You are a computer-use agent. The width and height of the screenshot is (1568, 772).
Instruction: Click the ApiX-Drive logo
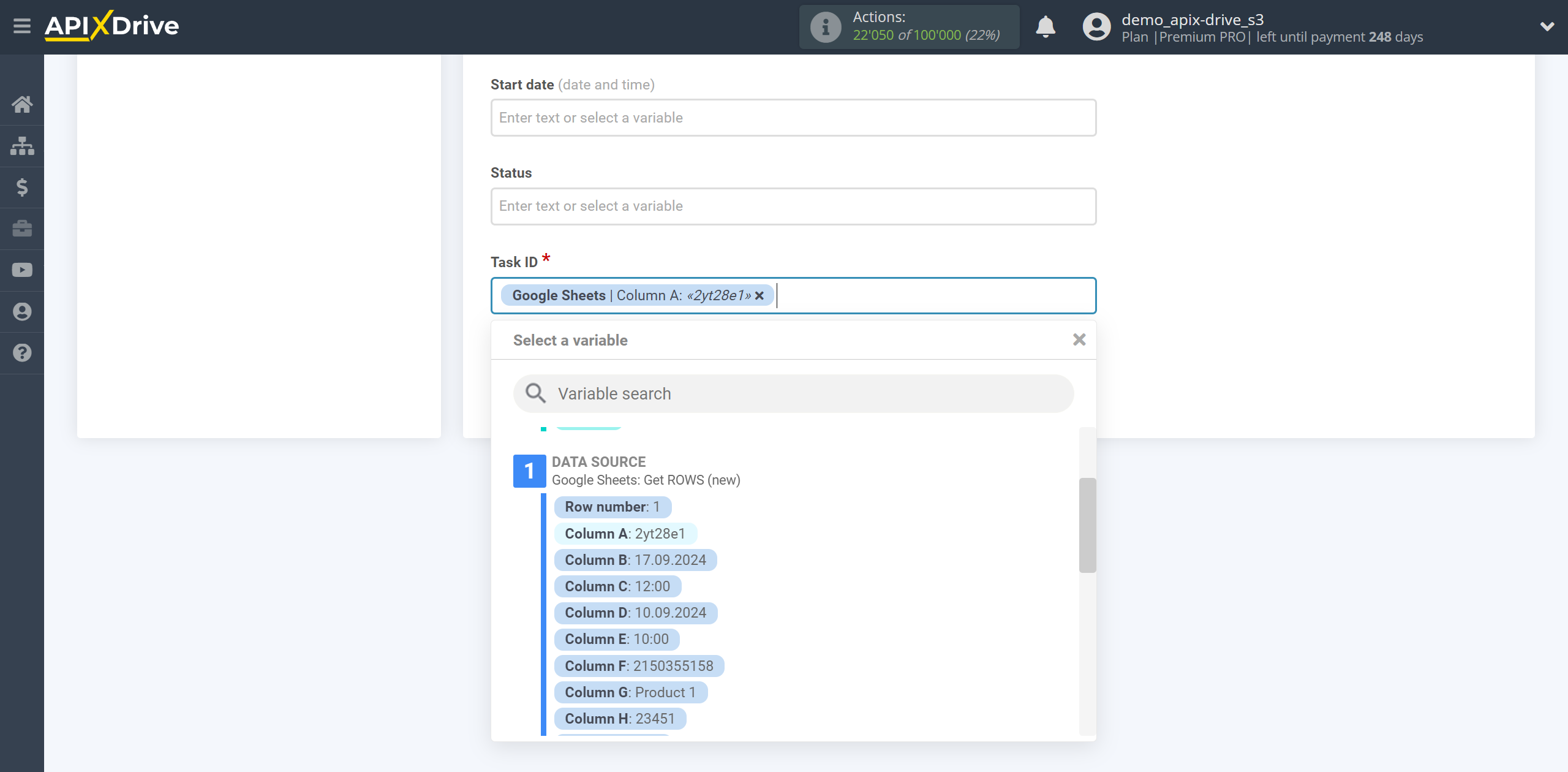click(x=111, y=26)
